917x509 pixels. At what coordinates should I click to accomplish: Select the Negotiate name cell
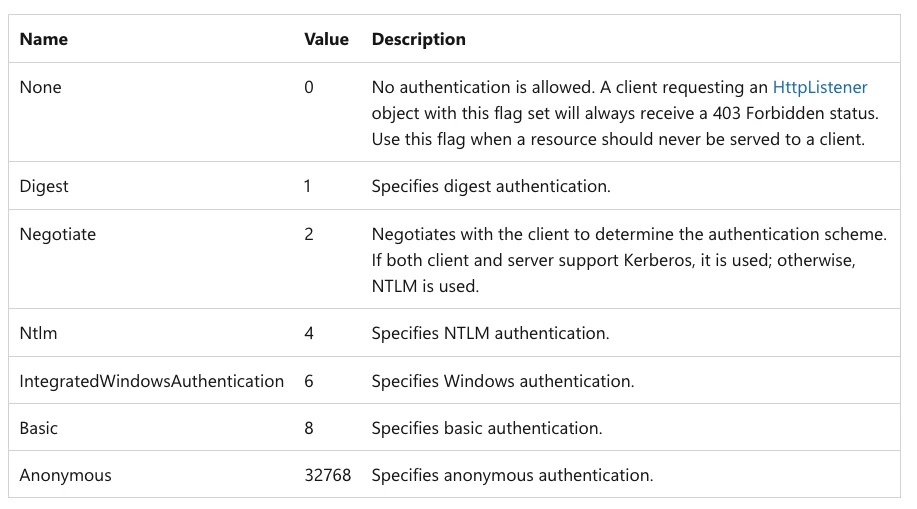coord(58,235)
